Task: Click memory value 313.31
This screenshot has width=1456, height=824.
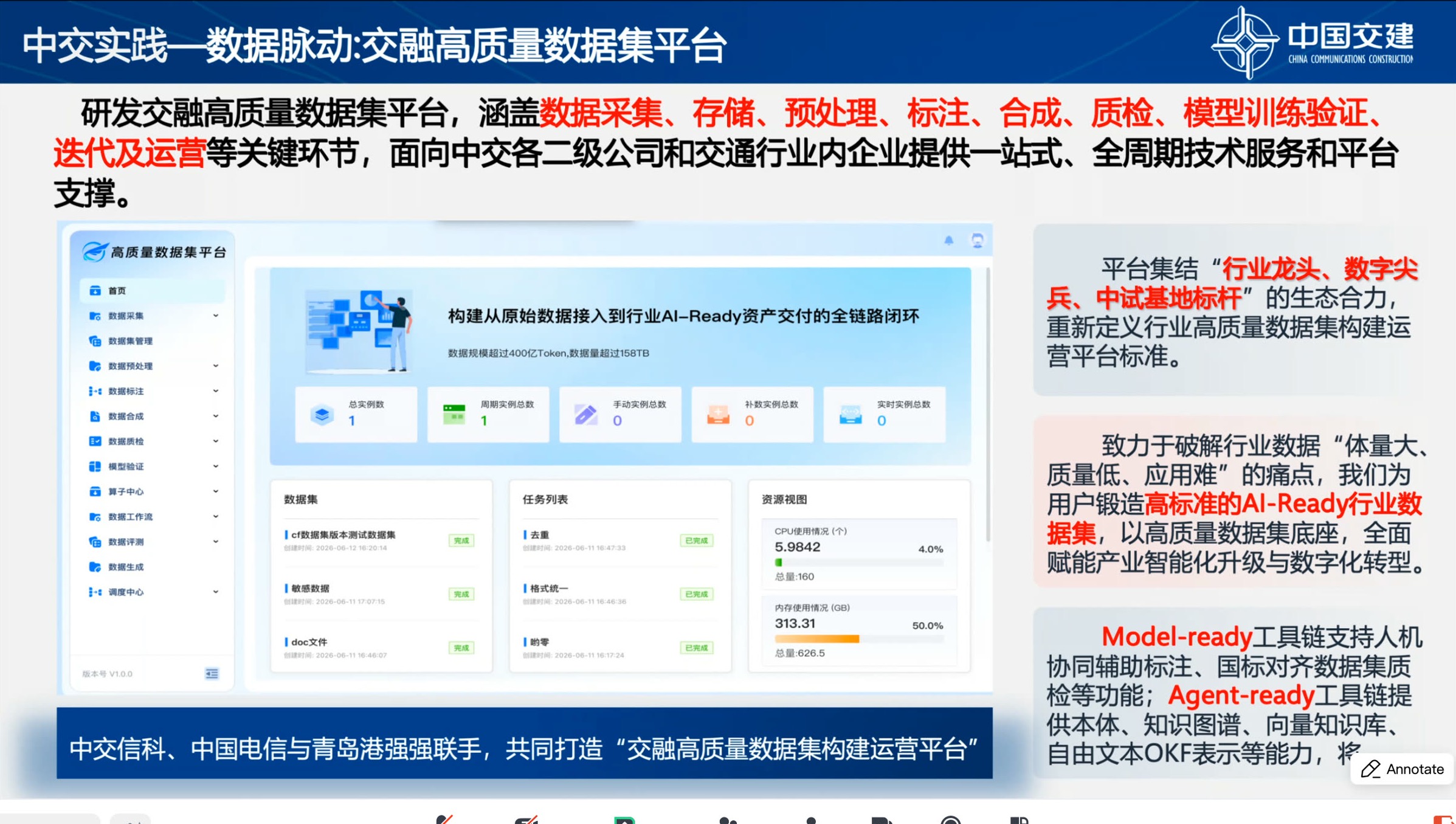Action: tap(795, 623)
